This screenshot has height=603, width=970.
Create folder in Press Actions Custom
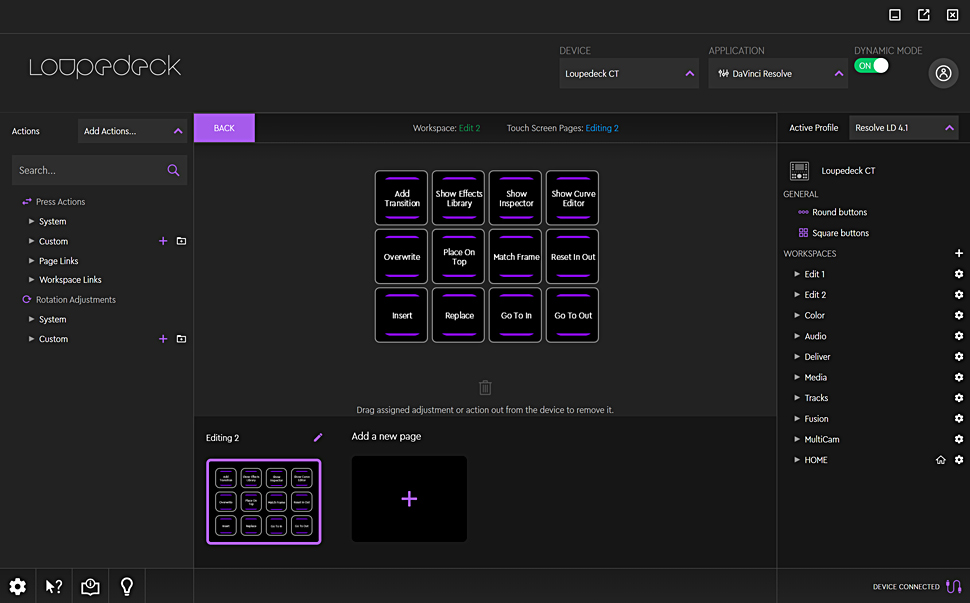(181, 241)
